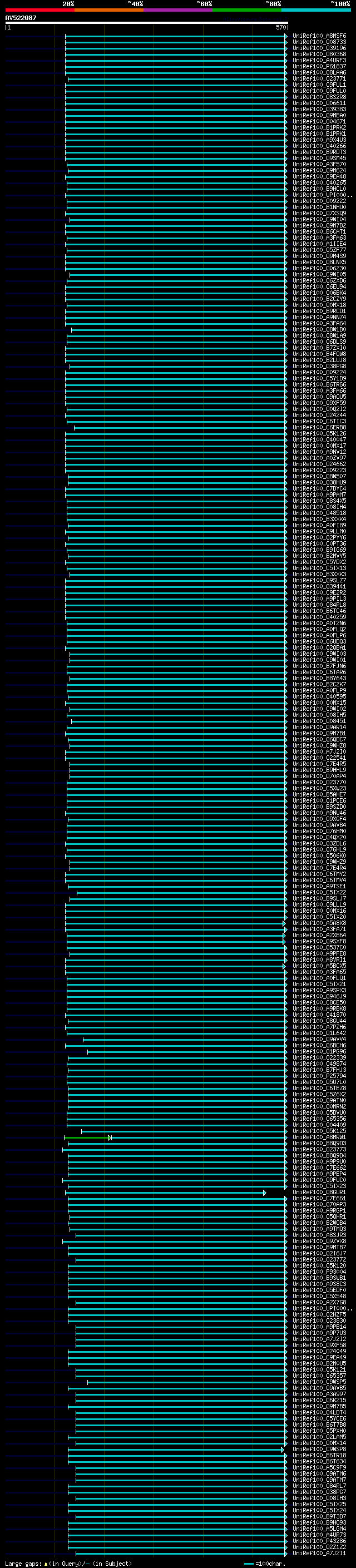The width and height of the screenshot is (356, 1568).
Task: Select the UniRef100_C5X548 label
Action: click(x=319, y=1296)
